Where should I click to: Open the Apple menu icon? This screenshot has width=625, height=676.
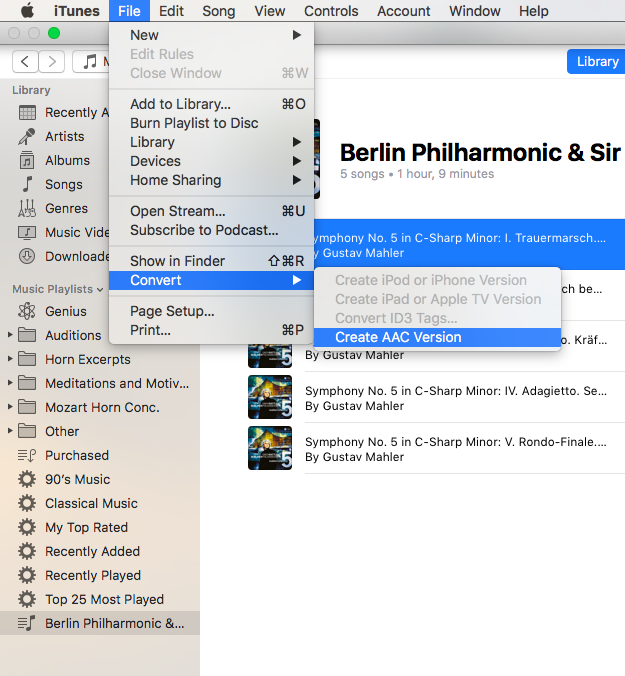coord(27,10)
